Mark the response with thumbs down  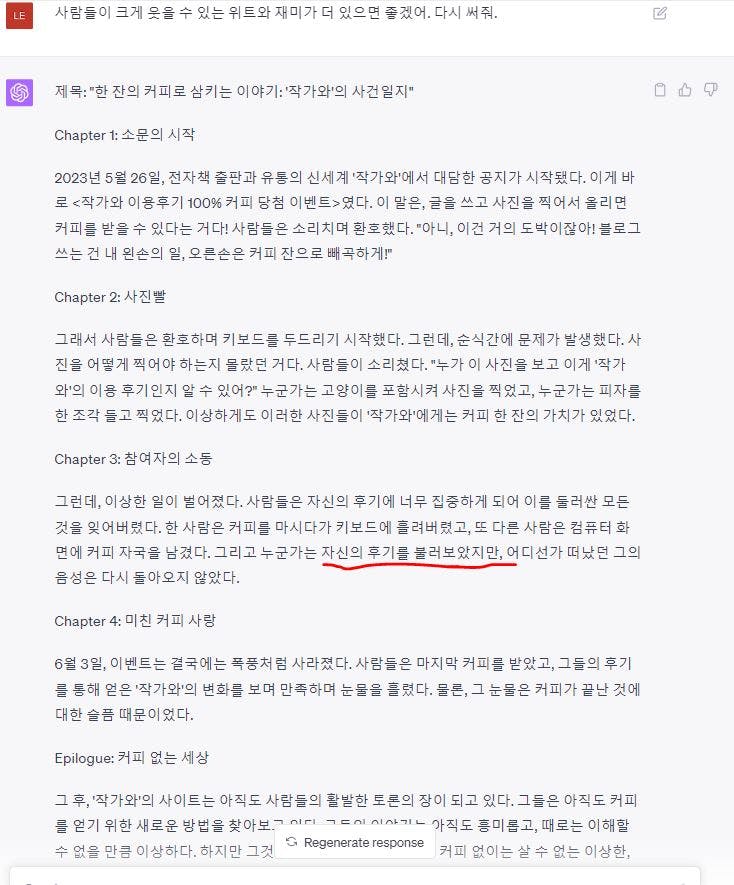pos(710,90)
